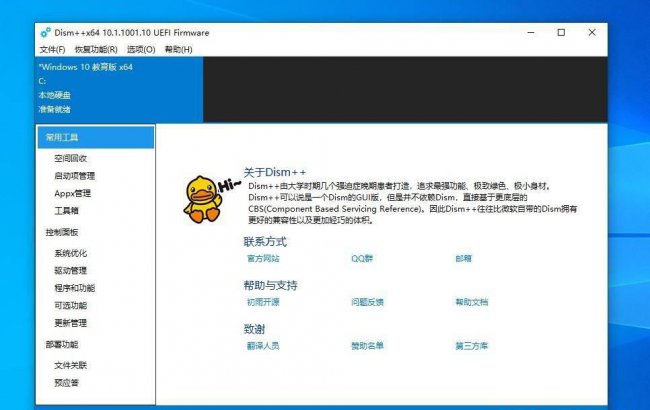Open 程序和功能 in the sidebar
This screenshot has height=410, width=650.
(75, 288)
